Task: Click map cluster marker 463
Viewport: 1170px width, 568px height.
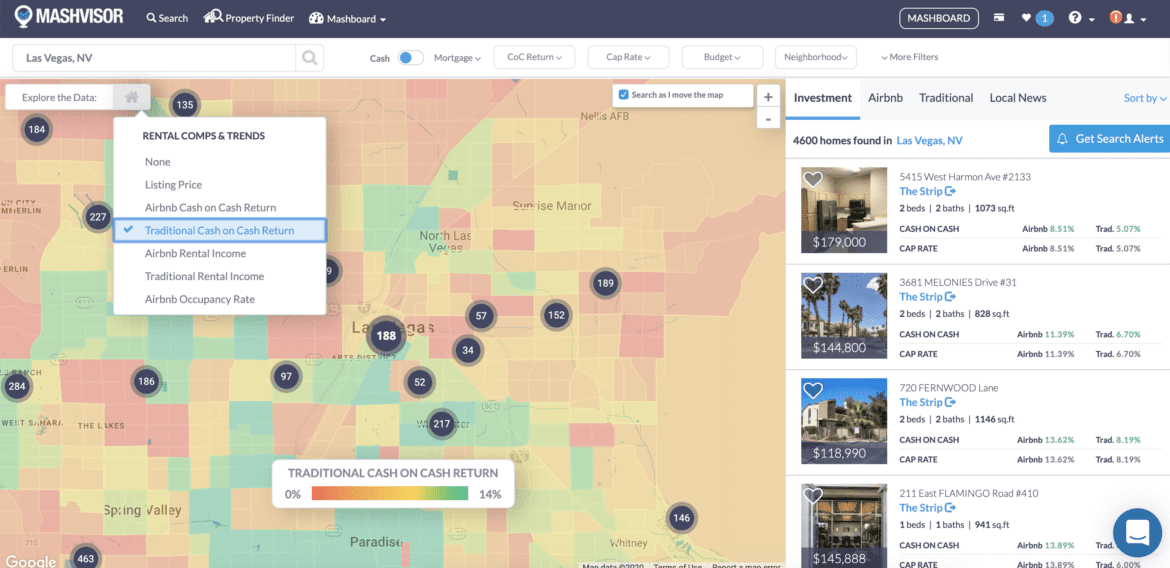Action: (86, 558)
